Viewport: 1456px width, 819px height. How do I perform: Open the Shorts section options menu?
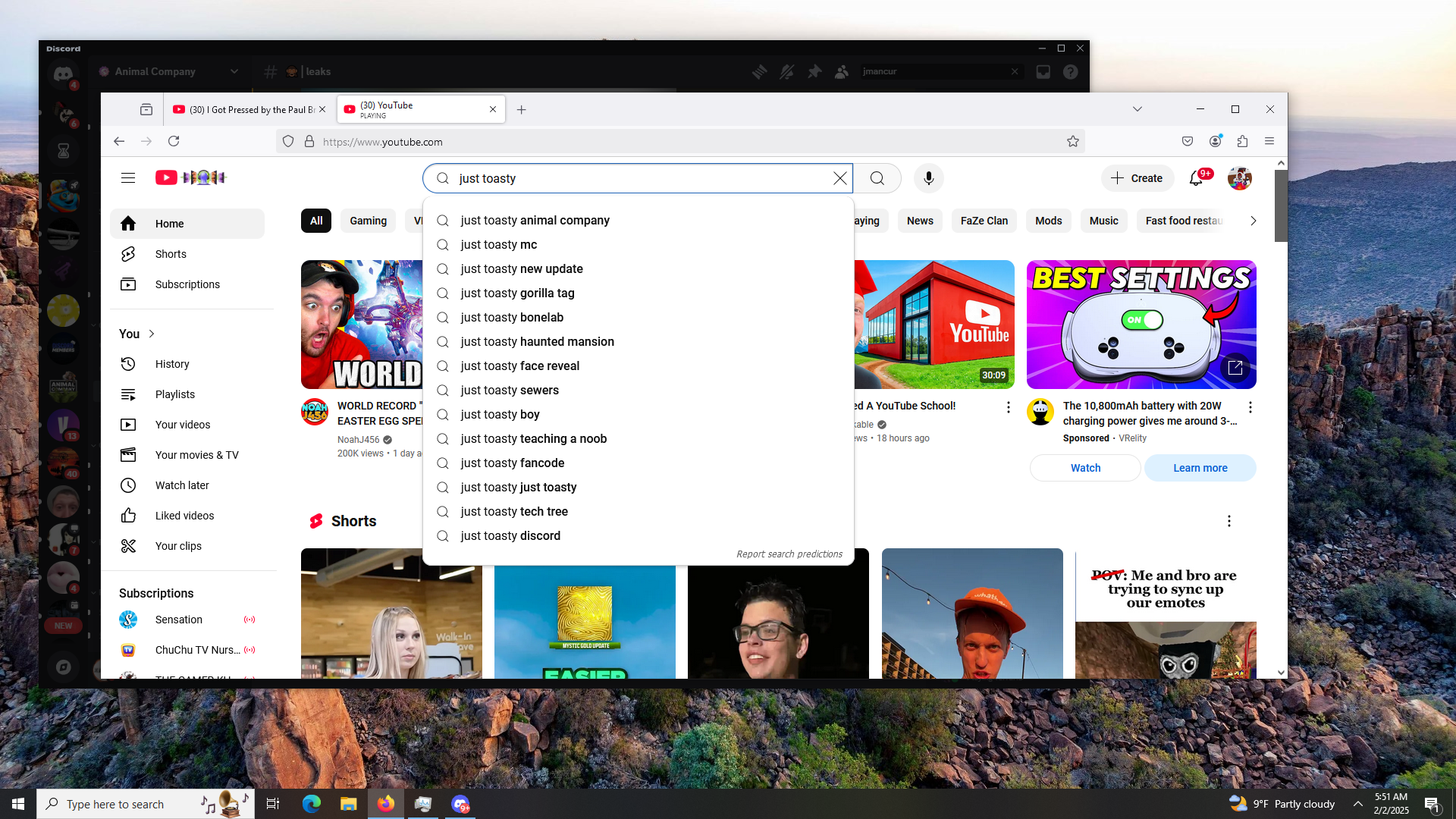[1228, 521]
